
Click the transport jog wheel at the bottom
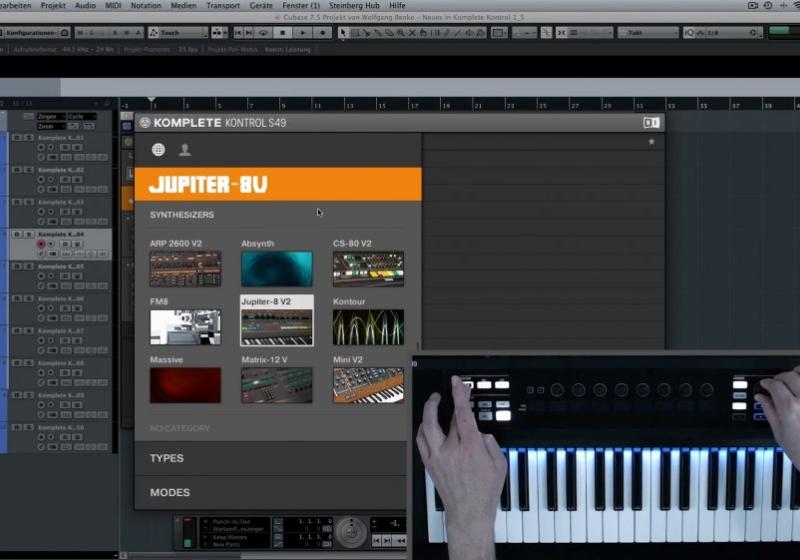351,530
